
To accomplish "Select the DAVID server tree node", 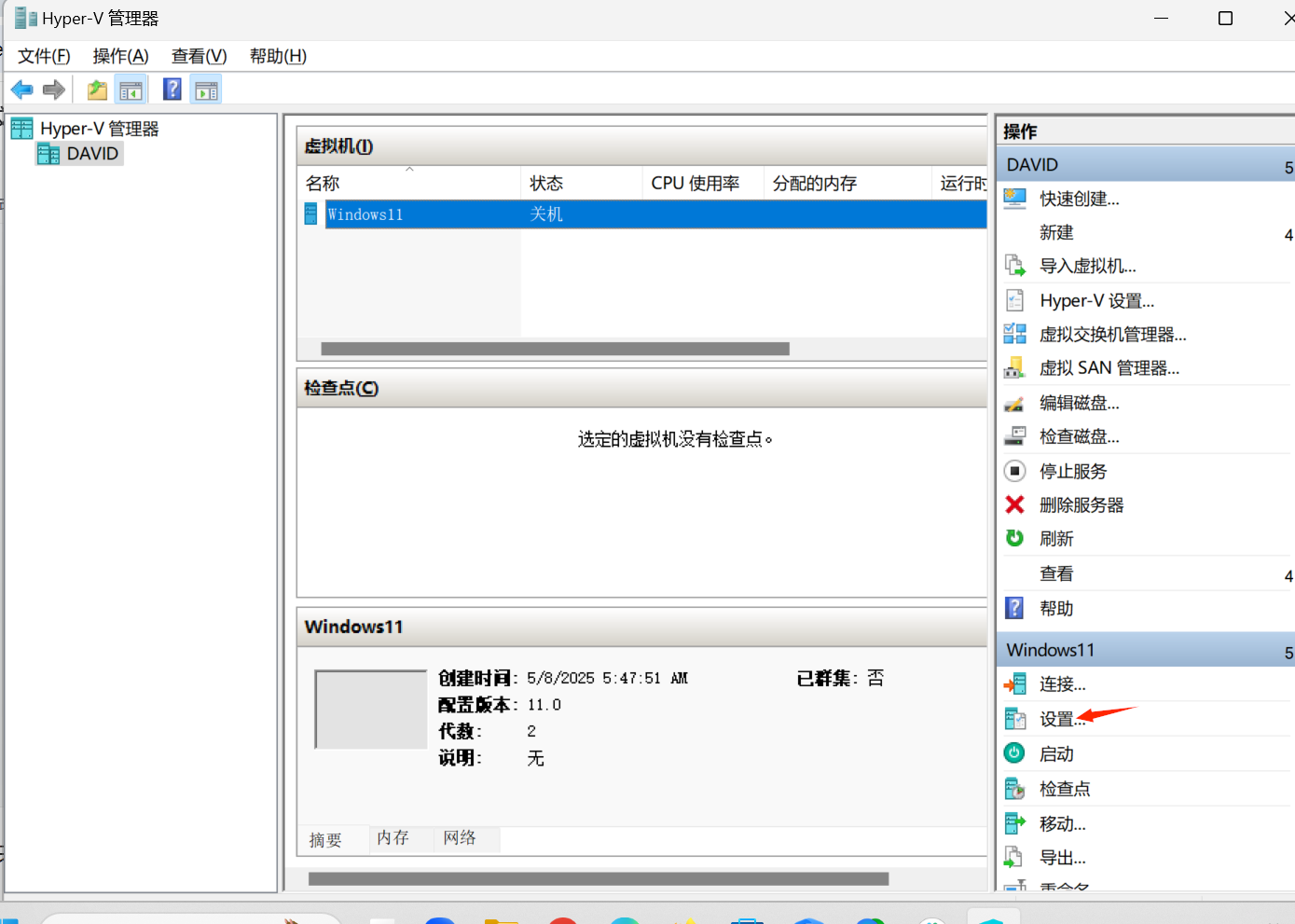I will click(92, 153).
